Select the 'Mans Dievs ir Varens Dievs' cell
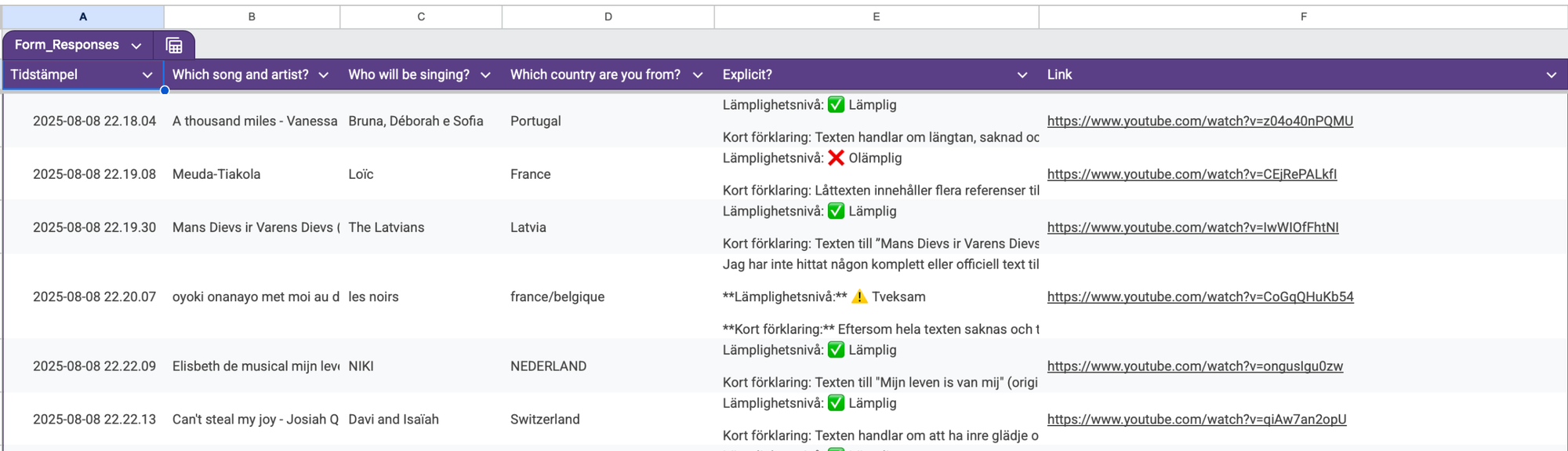The height and width of the screenshot is (451, 1568). (x=252, y=227)
